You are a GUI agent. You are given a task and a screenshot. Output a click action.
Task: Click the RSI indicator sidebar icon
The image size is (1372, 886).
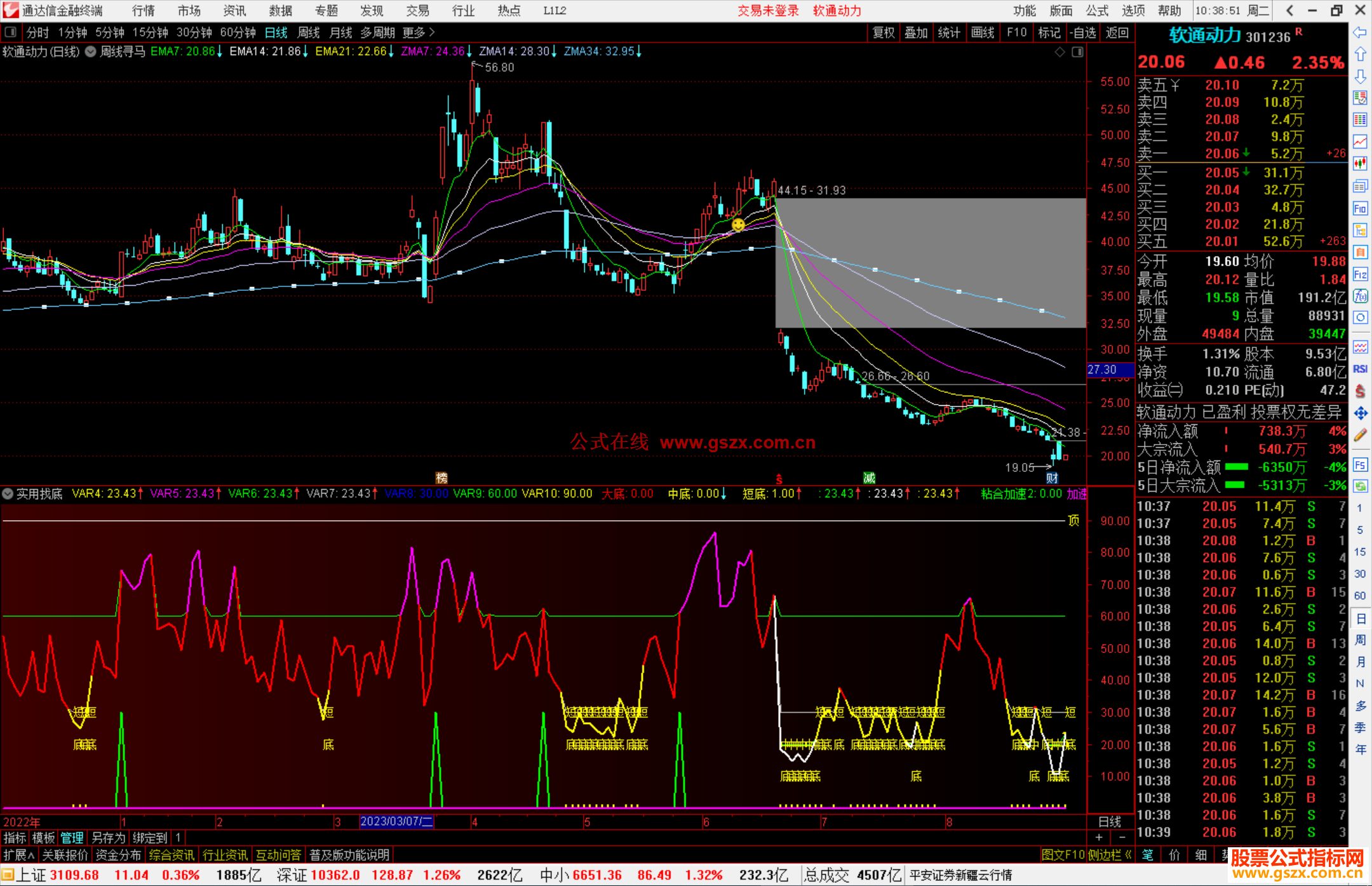point(1360,369)
